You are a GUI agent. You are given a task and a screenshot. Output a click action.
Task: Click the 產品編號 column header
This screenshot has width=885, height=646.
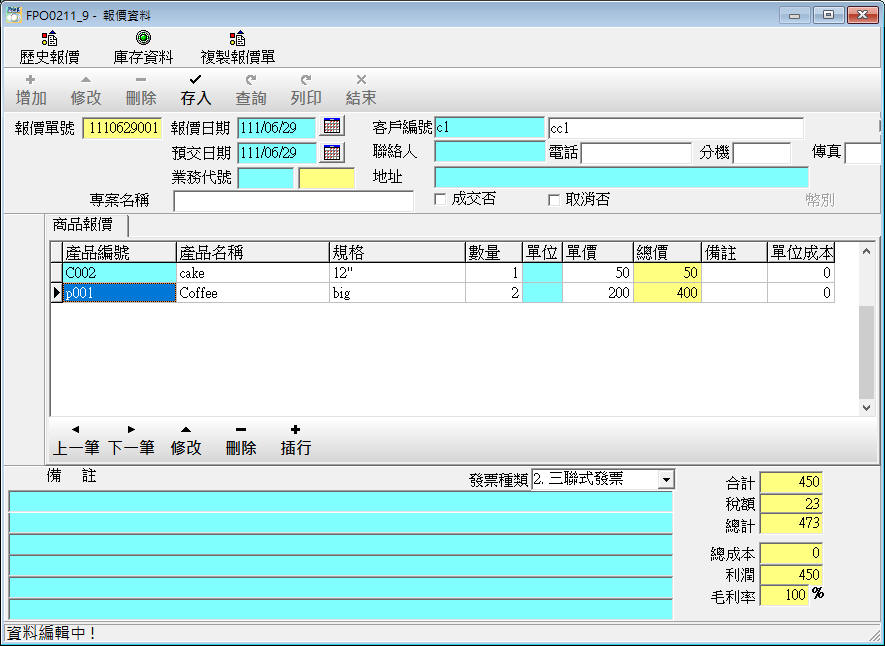pyautogui.click(x=119, y=252)
